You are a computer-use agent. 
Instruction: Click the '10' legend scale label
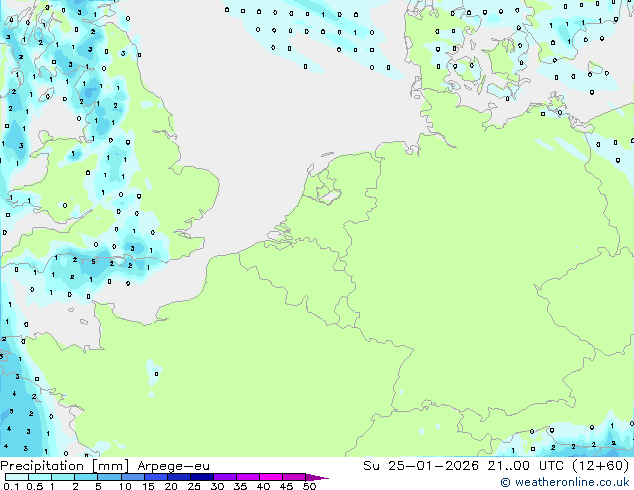click(x=125, y=486)
